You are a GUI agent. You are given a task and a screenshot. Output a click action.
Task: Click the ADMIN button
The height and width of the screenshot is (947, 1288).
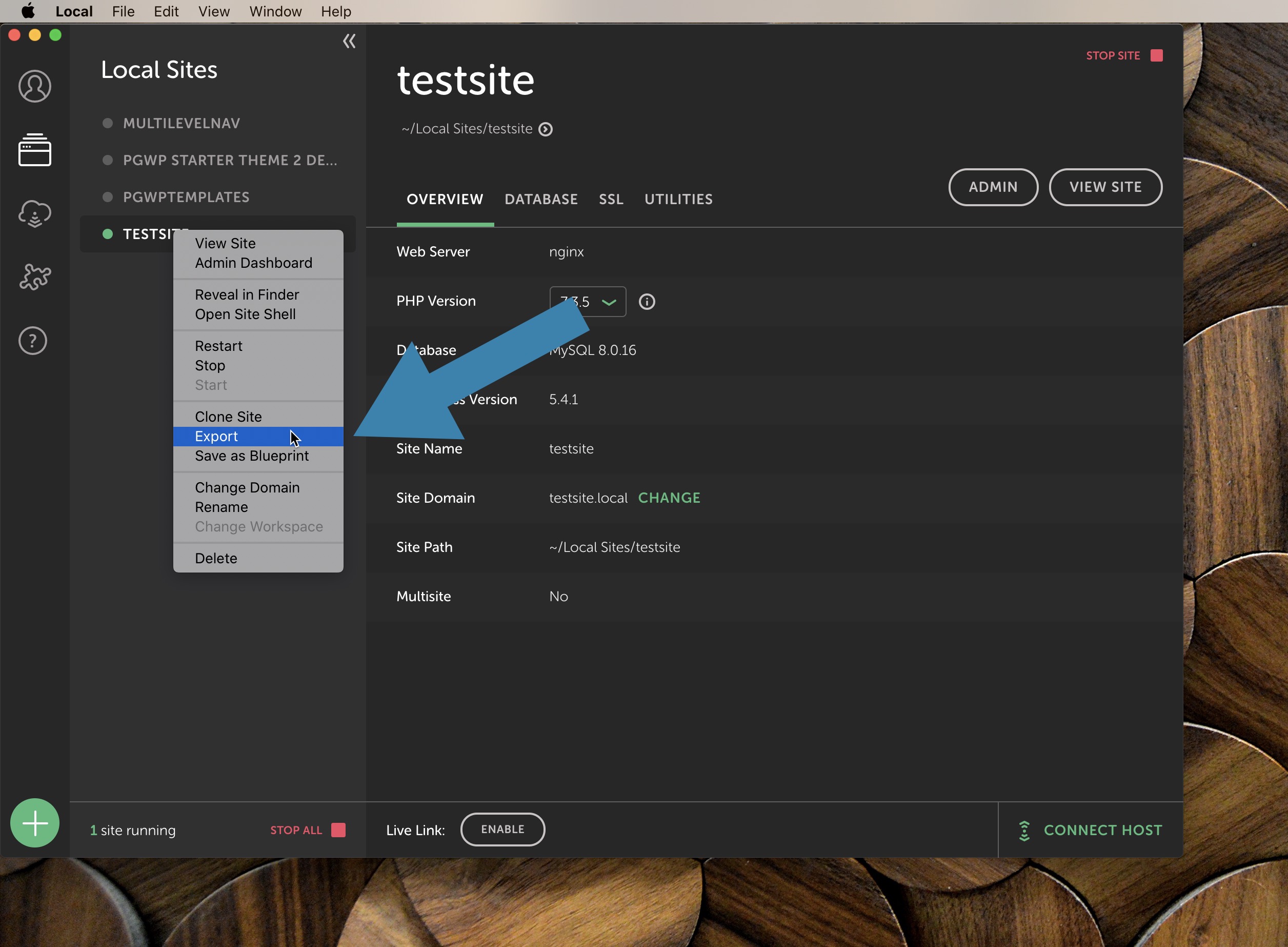pos(993,187)
